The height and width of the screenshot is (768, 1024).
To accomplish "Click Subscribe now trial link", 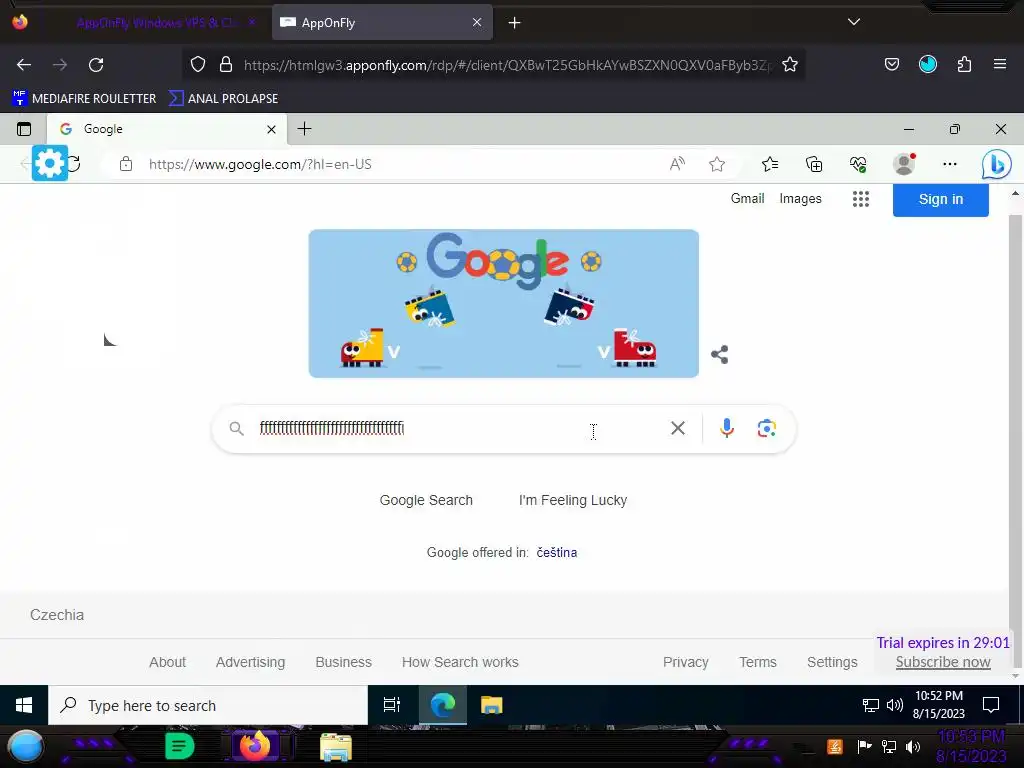I will point(943,662).
